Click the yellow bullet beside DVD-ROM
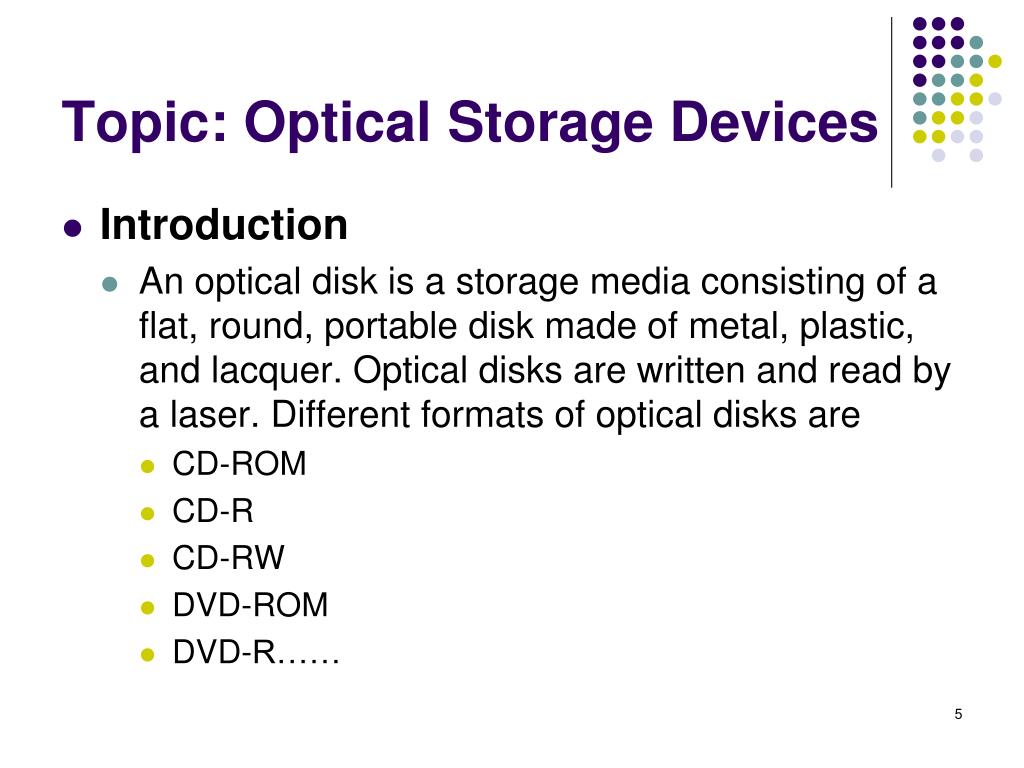The width and height of the screenshot is (1024, 768). [148, 607]
